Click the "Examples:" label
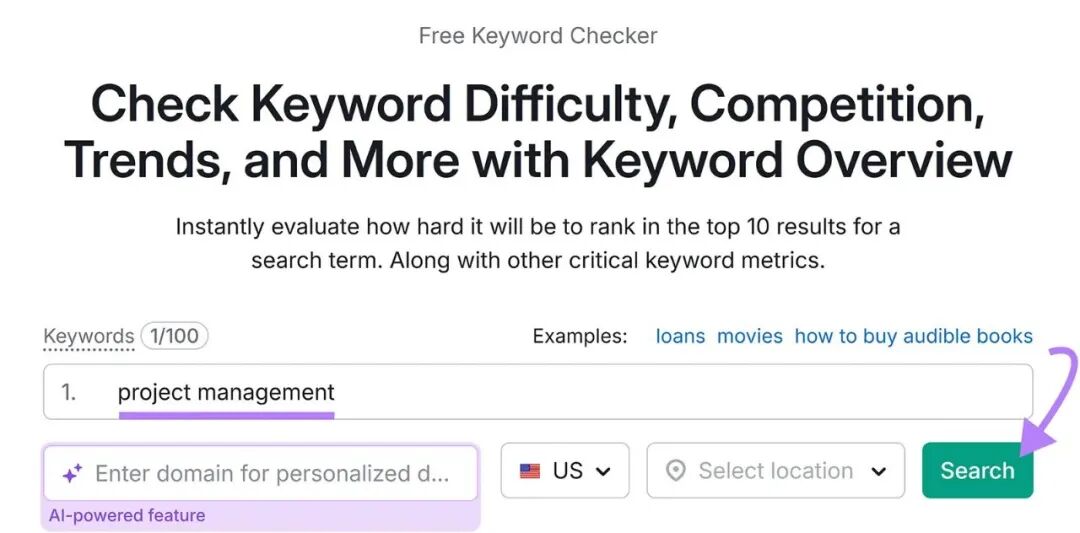This screenshot has width=1080, height=533. click(x=580, y=336)
